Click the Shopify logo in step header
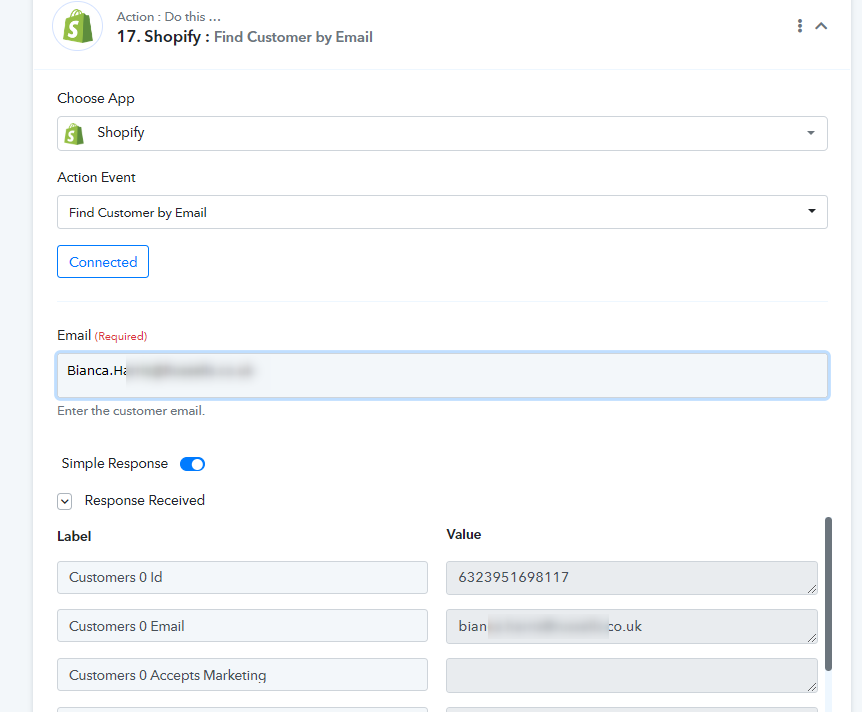This screenshot has width=862, height=712. click(78, 26)
